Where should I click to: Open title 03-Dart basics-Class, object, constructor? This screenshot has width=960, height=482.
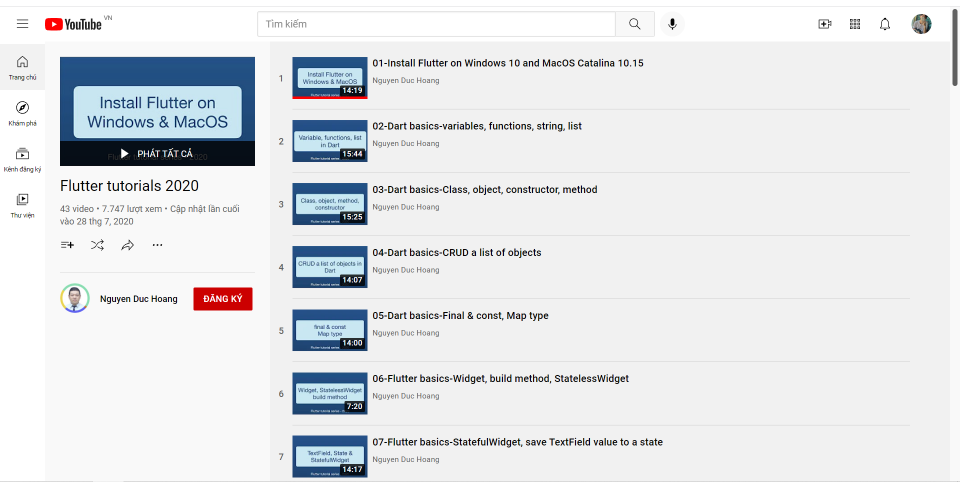pos(485,189)
